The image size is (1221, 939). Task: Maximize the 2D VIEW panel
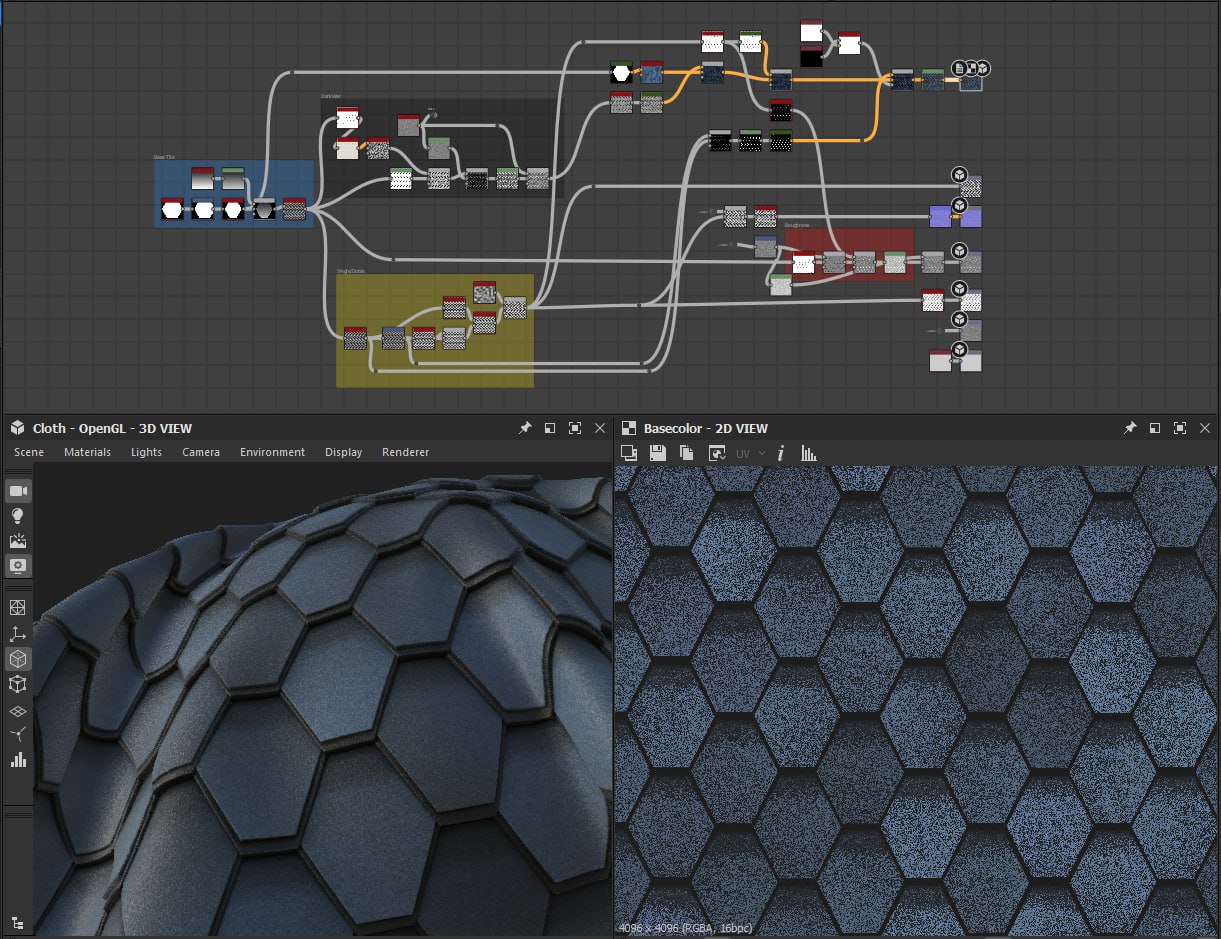click(1180, 428)
